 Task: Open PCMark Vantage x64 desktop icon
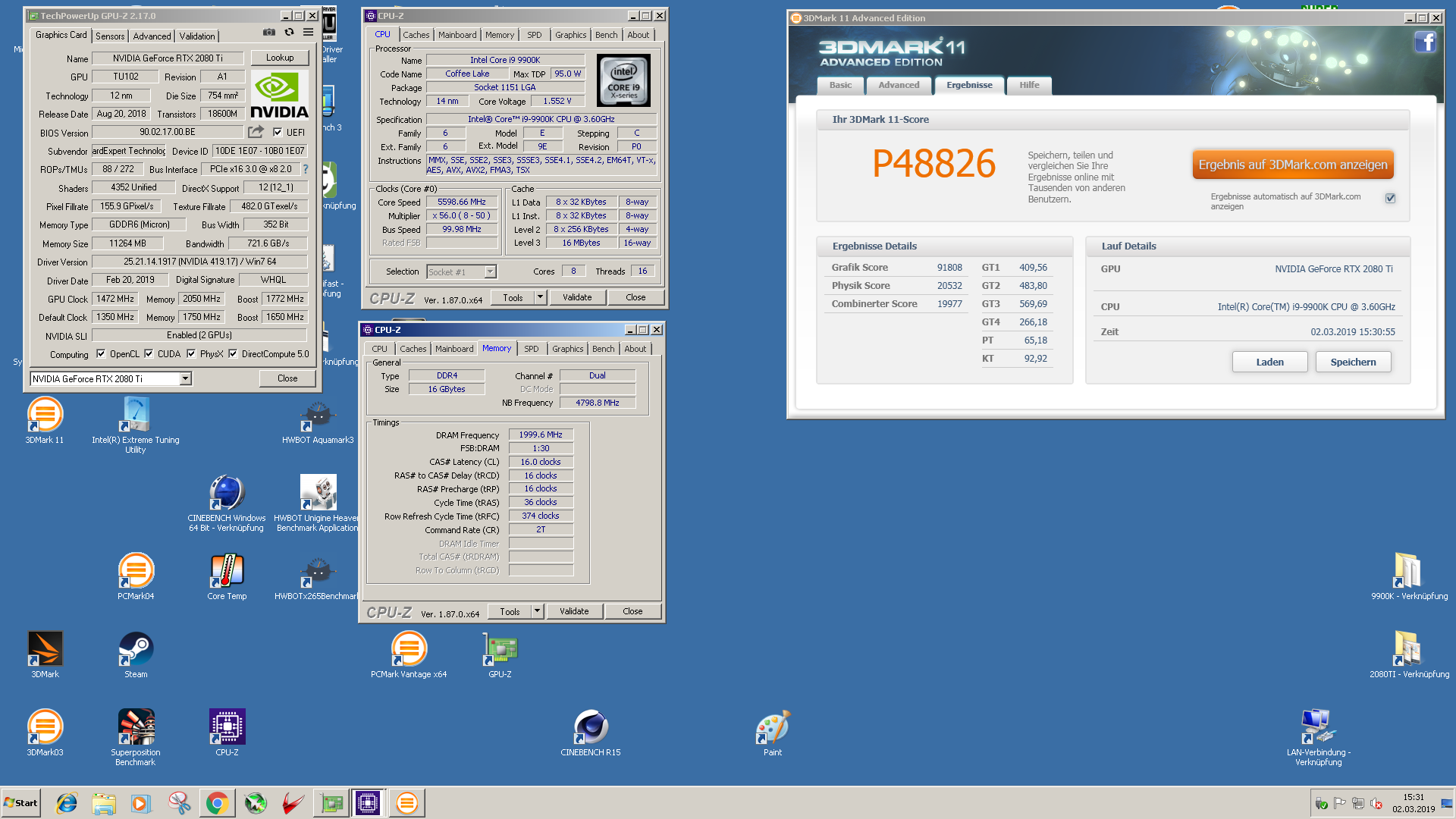[x=409, y=655]
